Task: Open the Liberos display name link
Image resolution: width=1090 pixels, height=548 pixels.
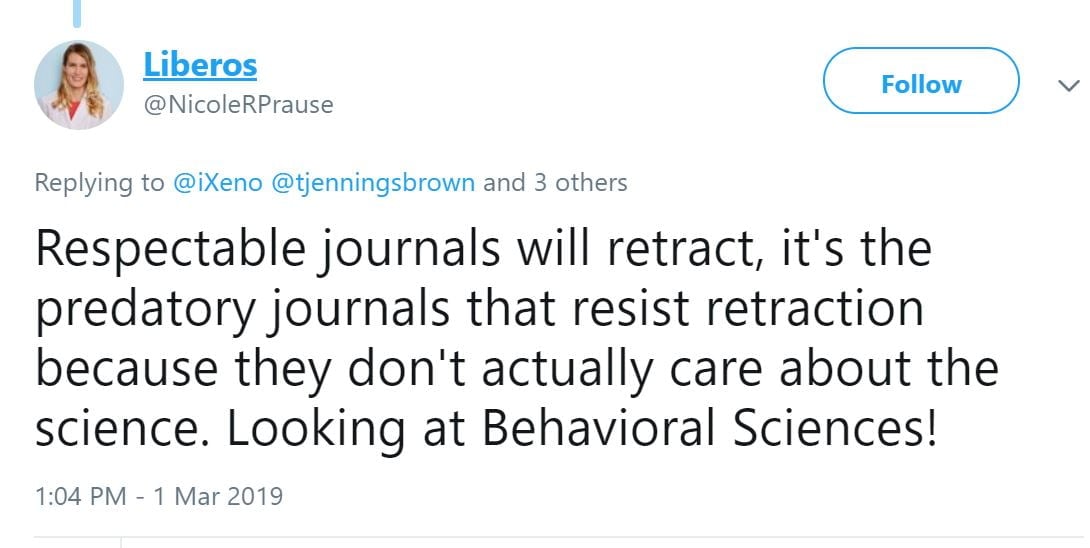Action: click(x=200, y=65)
